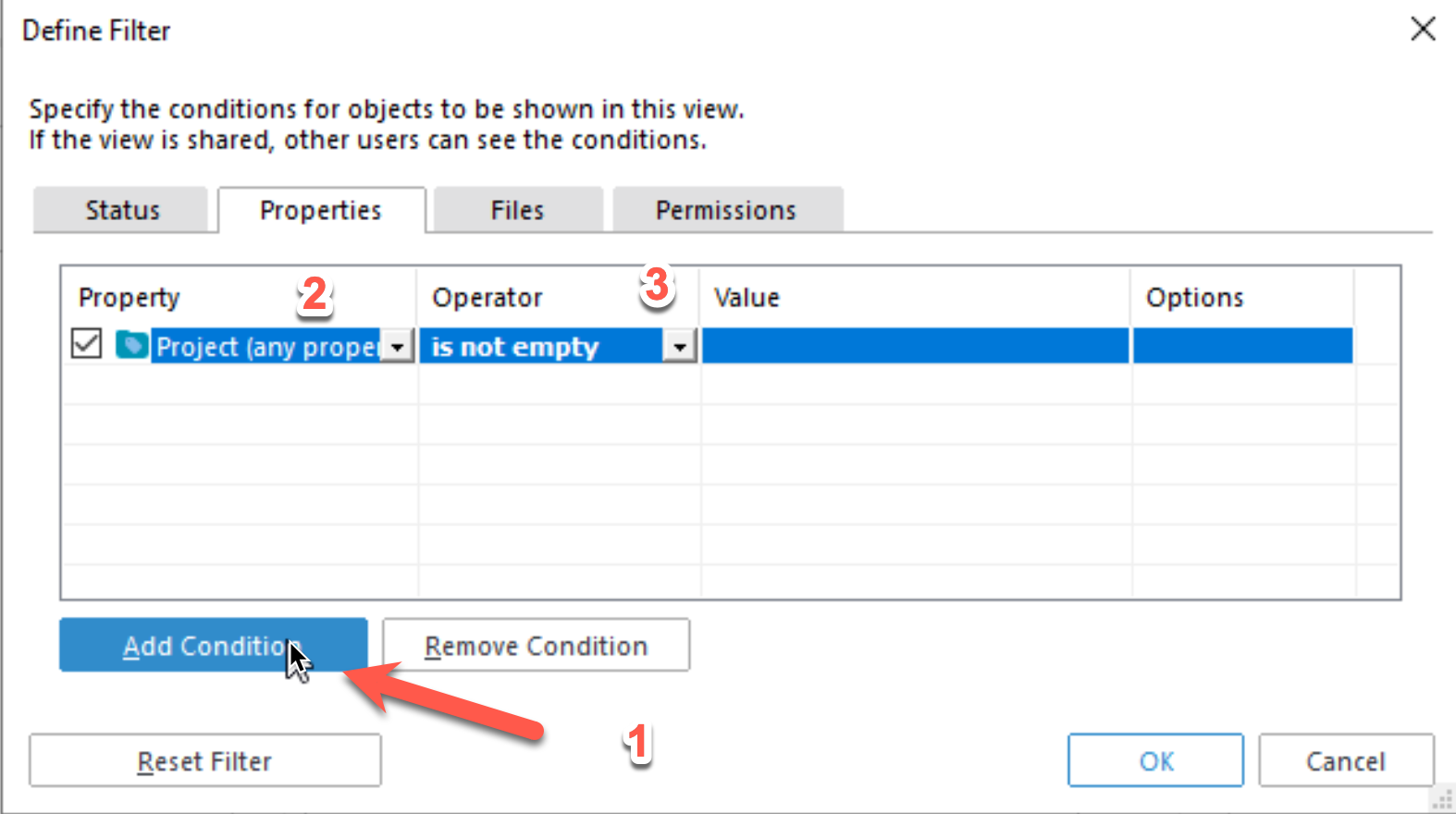Close the Define Filter dialog
The image size is (1456, 814).
1423,29
